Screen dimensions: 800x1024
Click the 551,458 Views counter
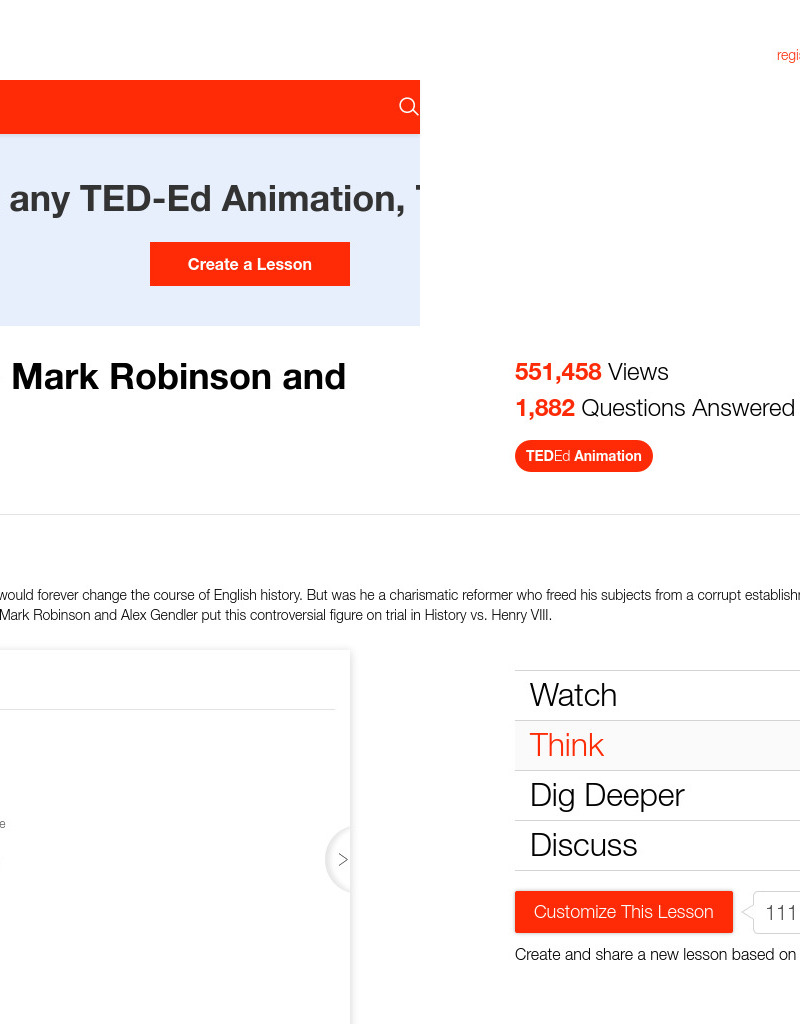(591, 372)
